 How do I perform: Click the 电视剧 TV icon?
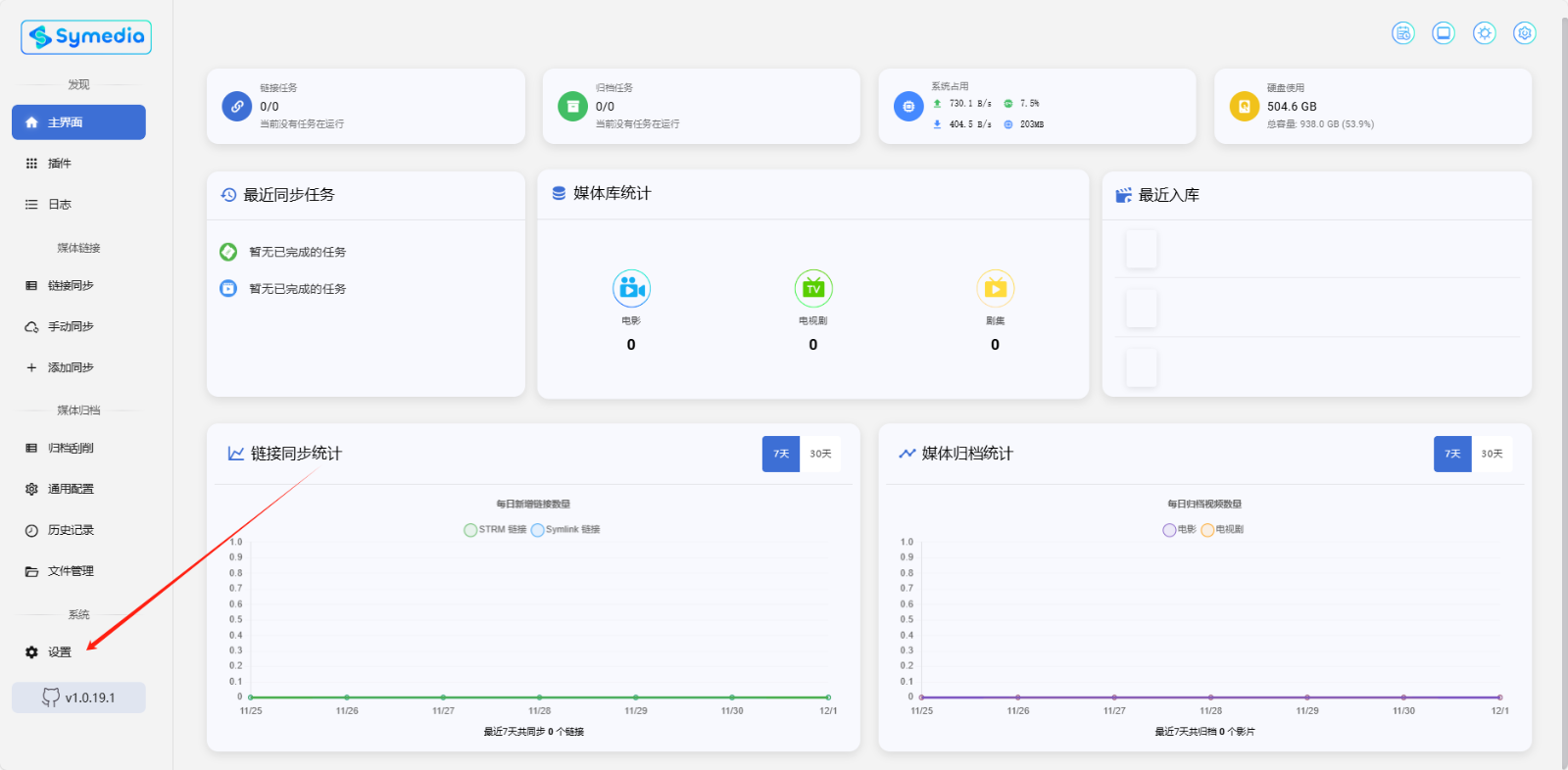tap(813, 288)
